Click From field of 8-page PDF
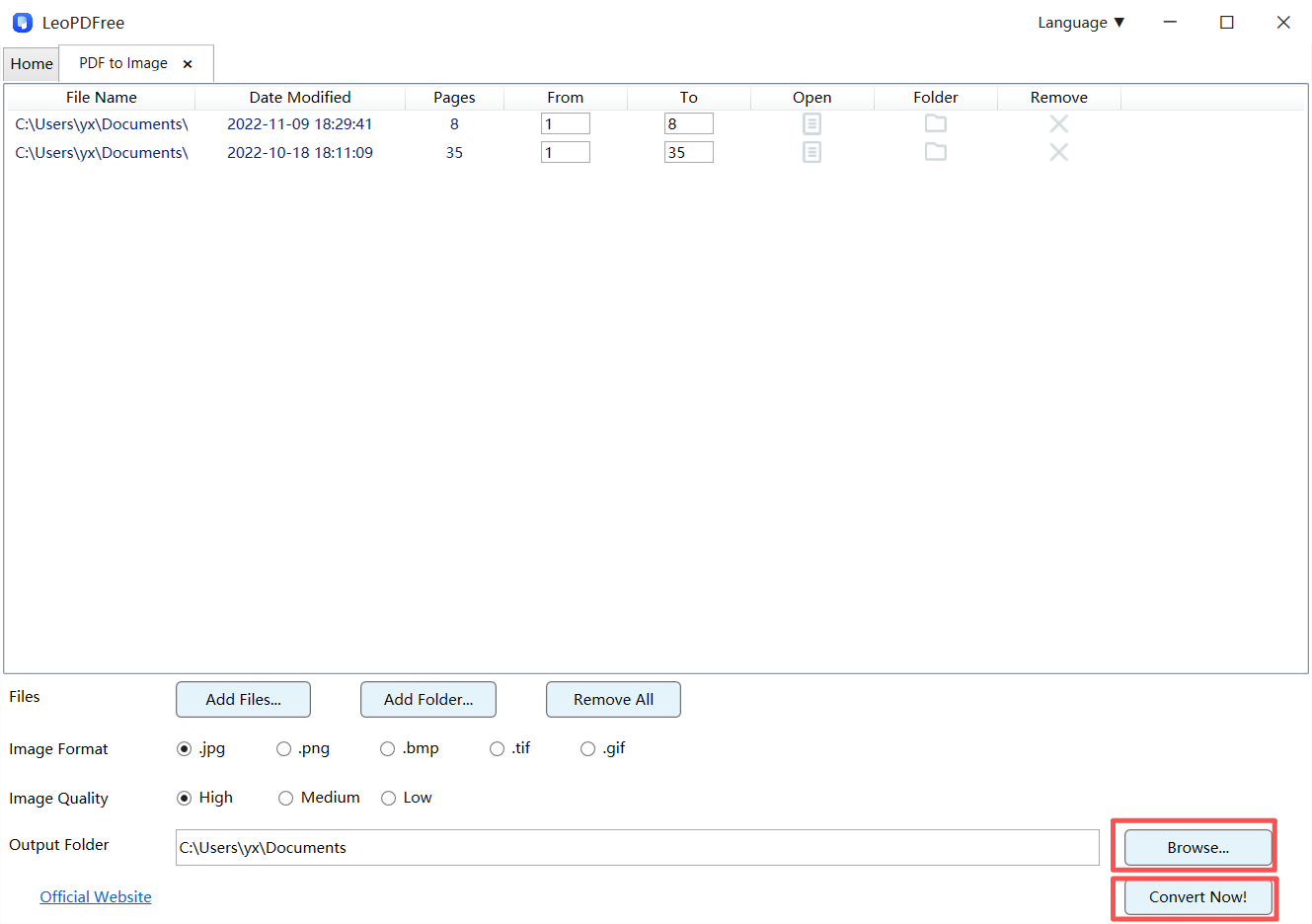1312x924 pixels. tap(566, 123)
